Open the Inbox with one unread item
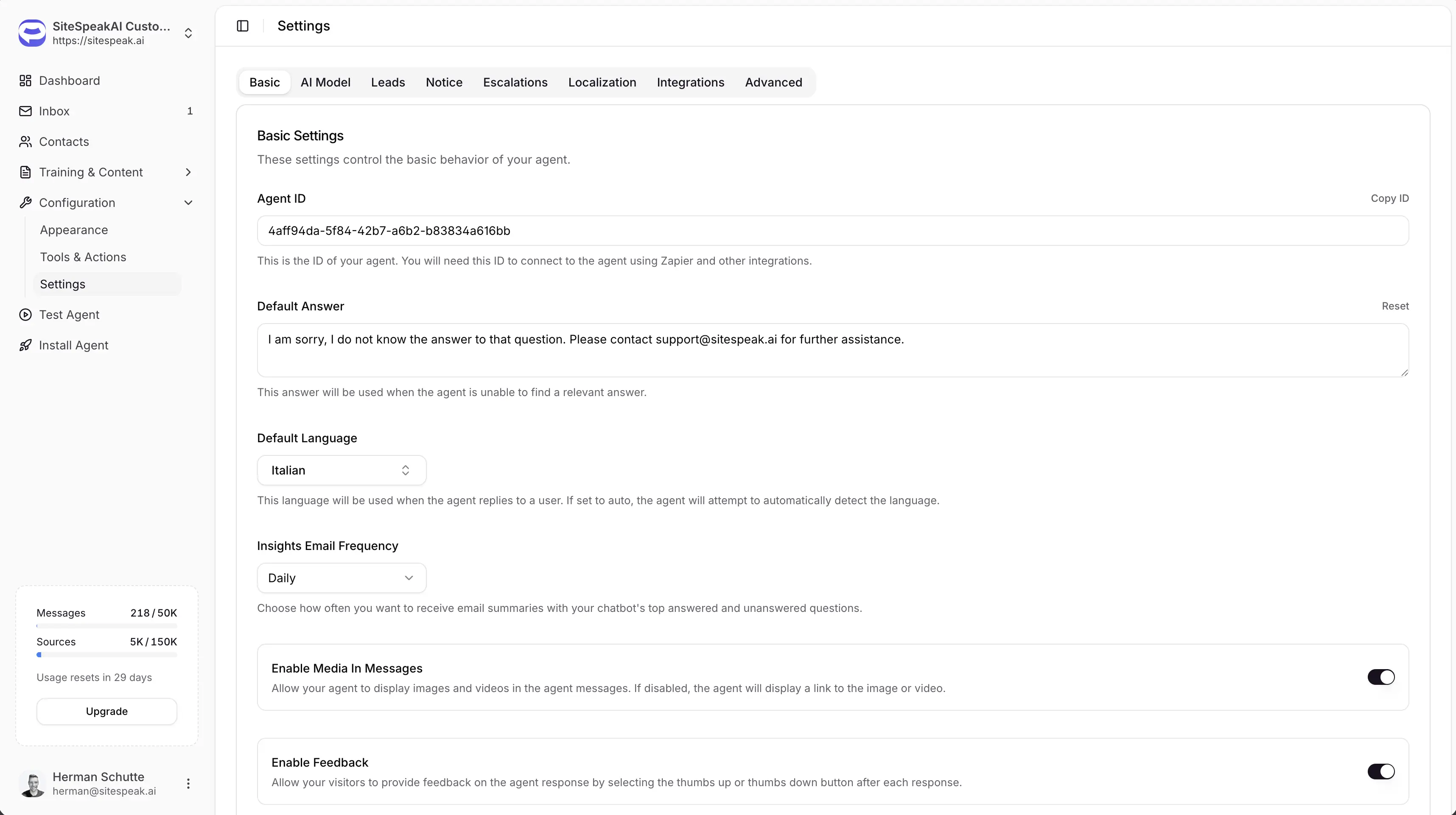 point(54,111)
